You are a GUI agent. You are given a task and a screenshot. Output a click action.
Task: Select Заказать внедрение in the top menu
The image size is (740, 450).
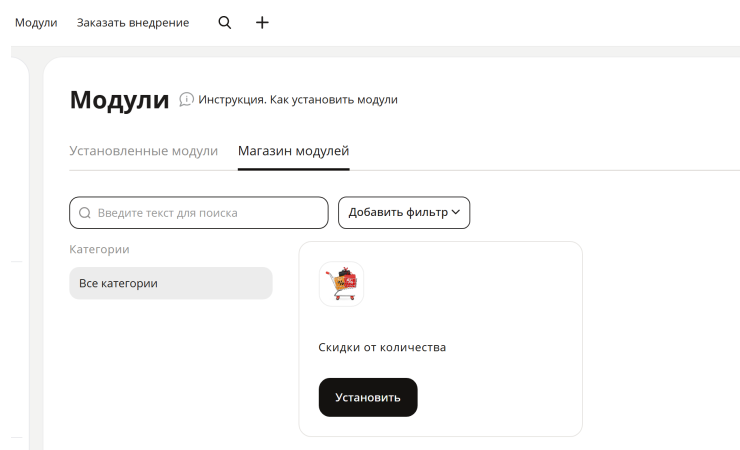pos(133,23)
